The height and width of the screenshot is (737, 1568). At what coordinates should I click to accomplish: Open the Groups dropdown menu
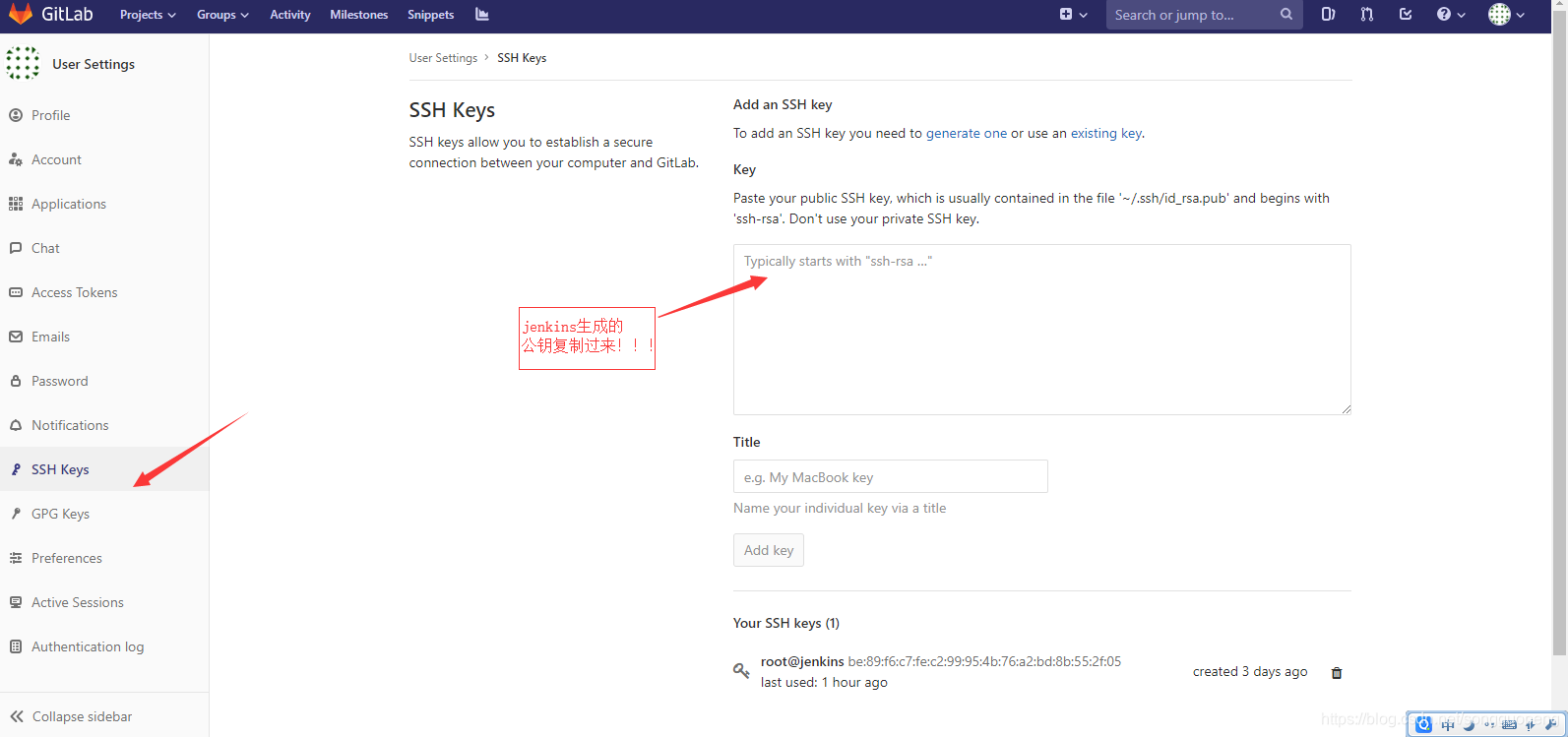click(x=222, y=15)
